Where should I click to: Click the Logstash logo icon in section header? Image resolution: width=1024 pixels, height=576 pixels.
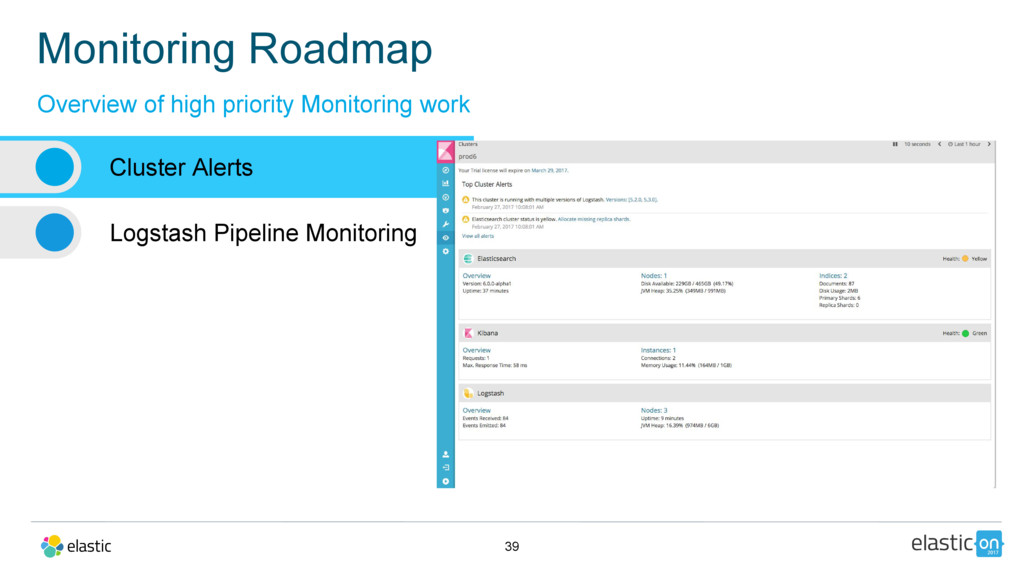click(x=468, y=393)
